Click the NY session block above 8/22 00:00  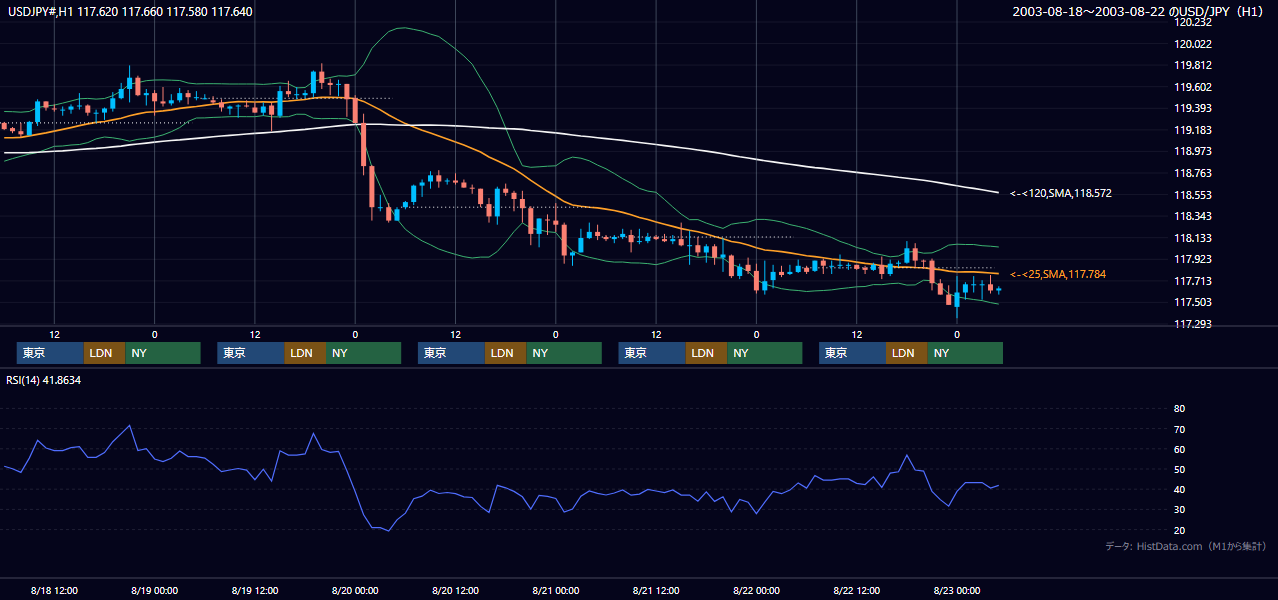(765, 353)
